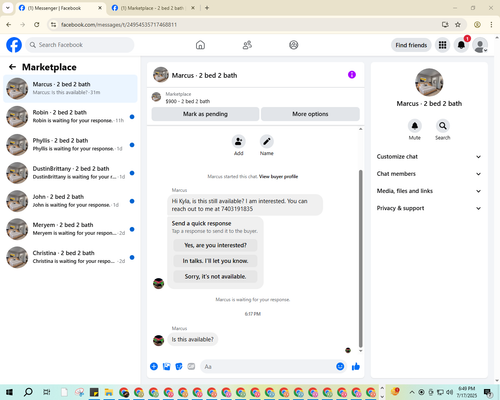This screenshot has height=400, width=500.
Task: Open the notifications bell in the header
Action: 461,45
